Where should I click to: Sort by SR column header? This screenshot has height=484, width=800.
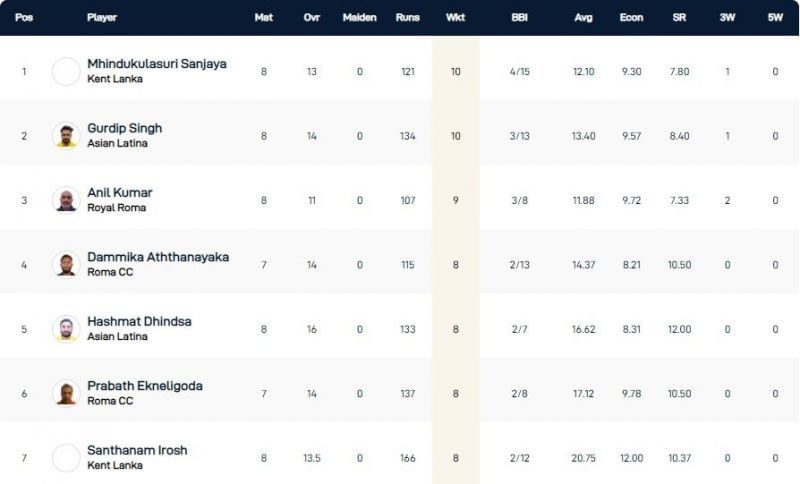click(x=679, y=18)
